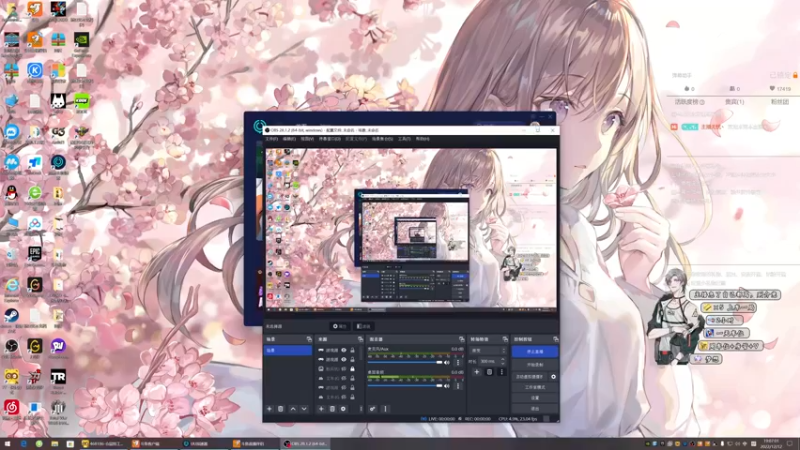Select highlighted scene in Scenes list

[288, 351]
